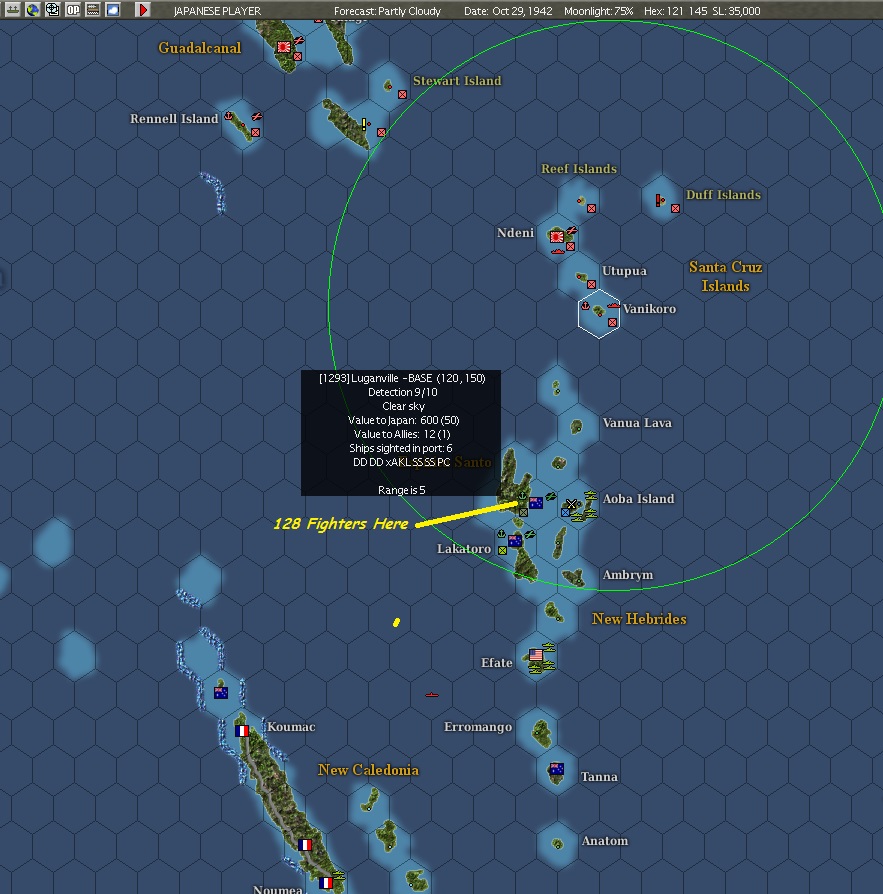Click the JAPANESE PLAYER header label
This screenshot has width=883, height=894.
[x=217, y=11]
